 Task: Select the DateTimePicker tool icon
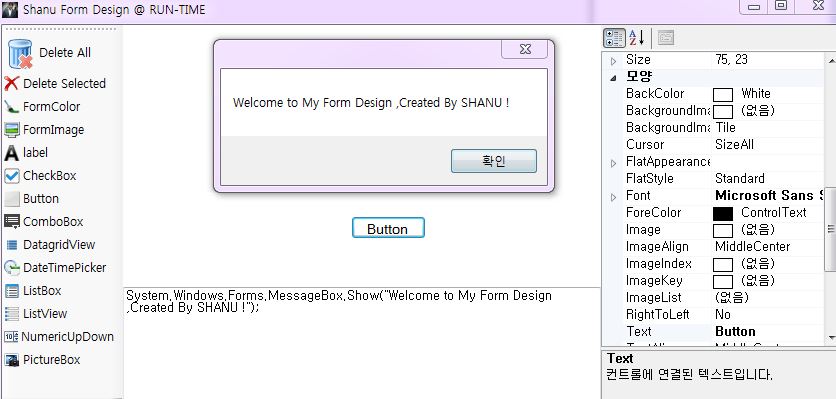pyautogui.click(x=11, y=268)
